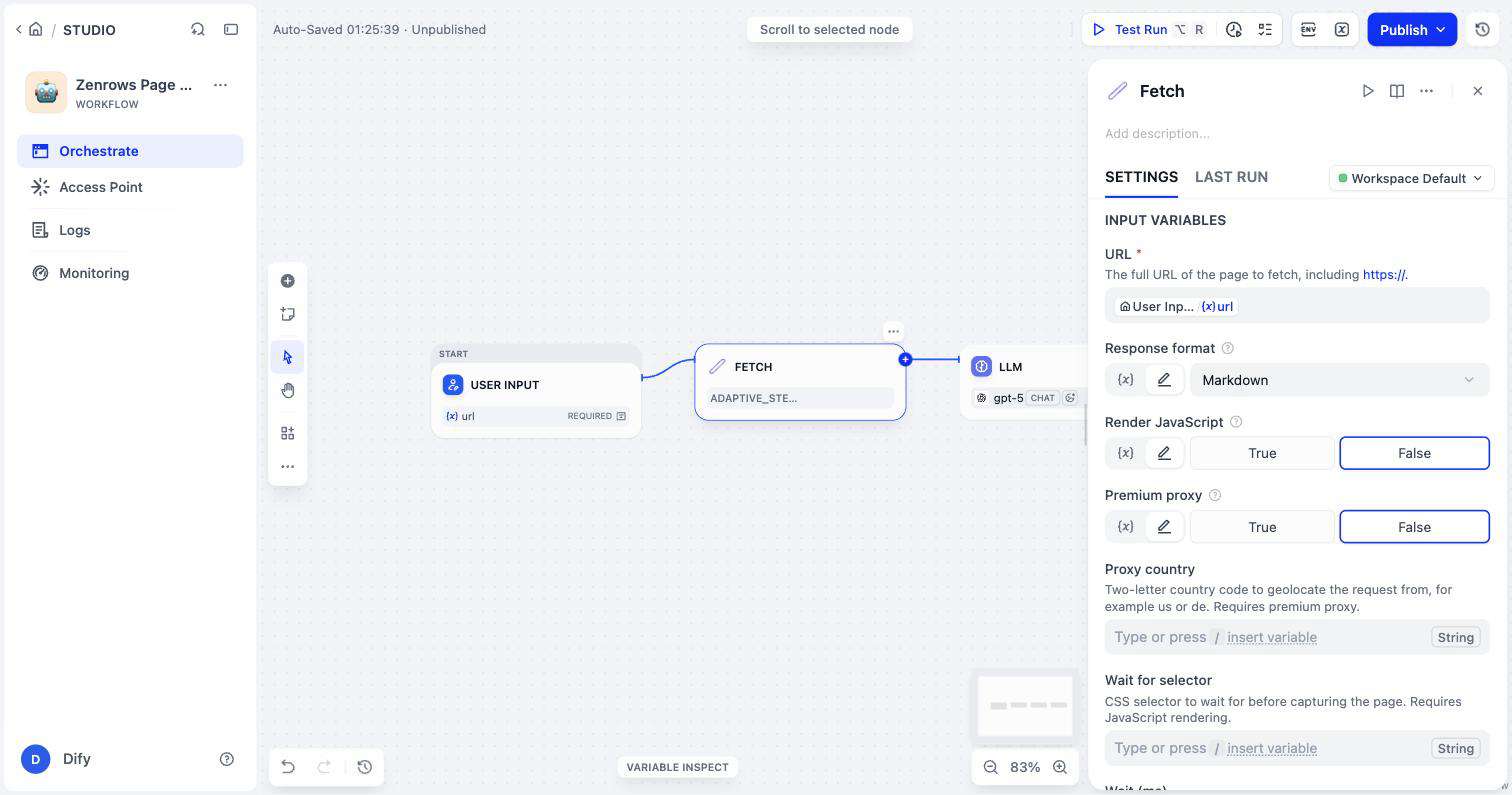Open the run history clock icon beside Test Run
This screenshot has width=1512, height=795.
click(1234, 29)
